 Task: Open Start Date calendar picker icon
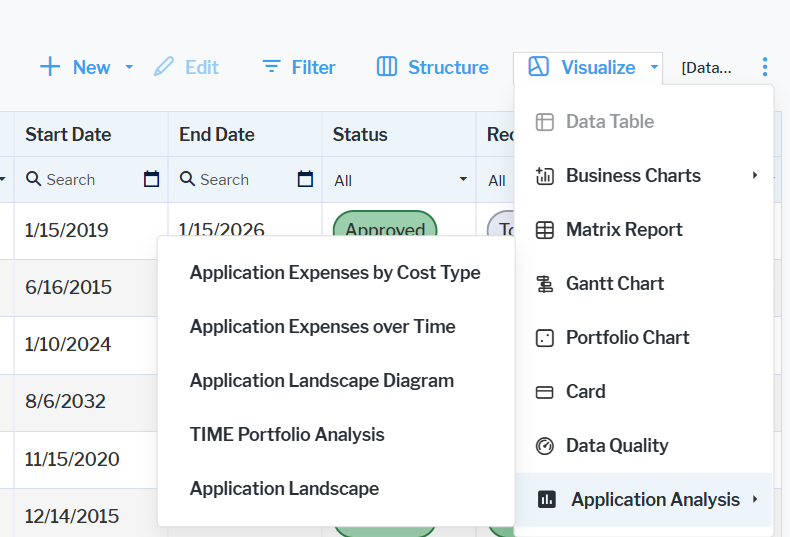tap(151, 180)
